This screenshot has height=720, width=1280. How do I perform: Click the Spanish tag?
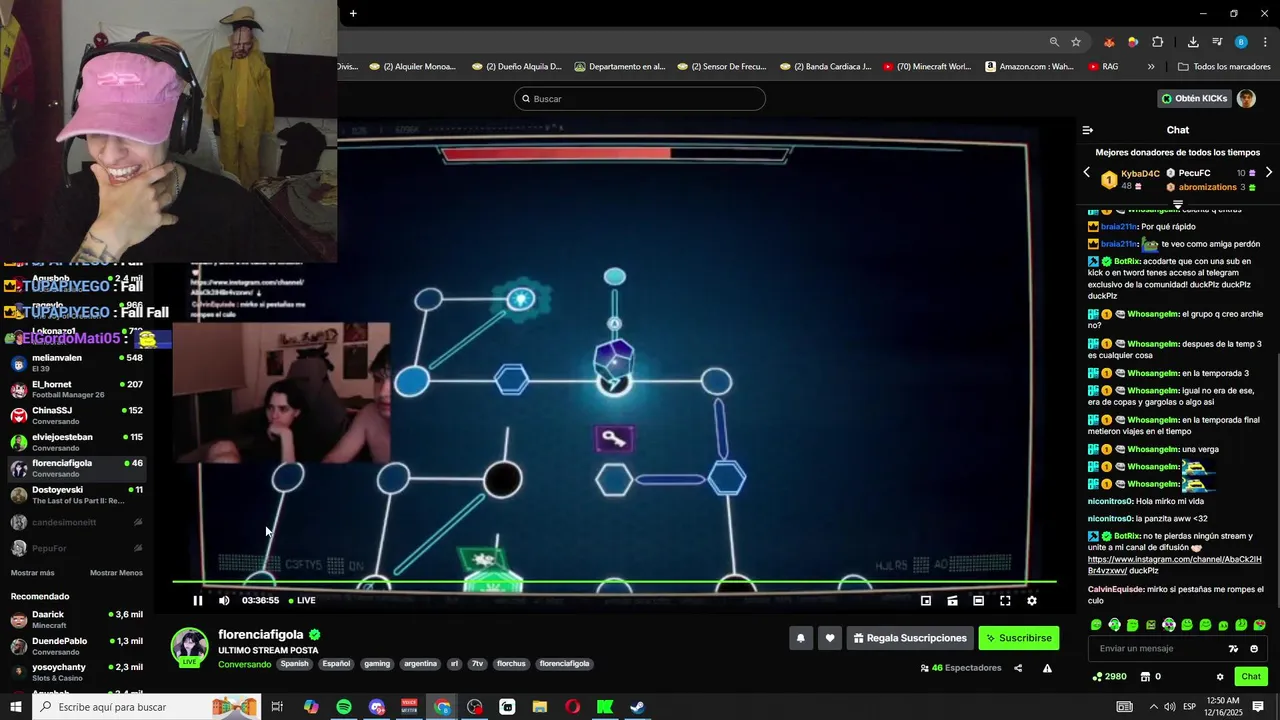pyautogui.click(x=295, y=664)
